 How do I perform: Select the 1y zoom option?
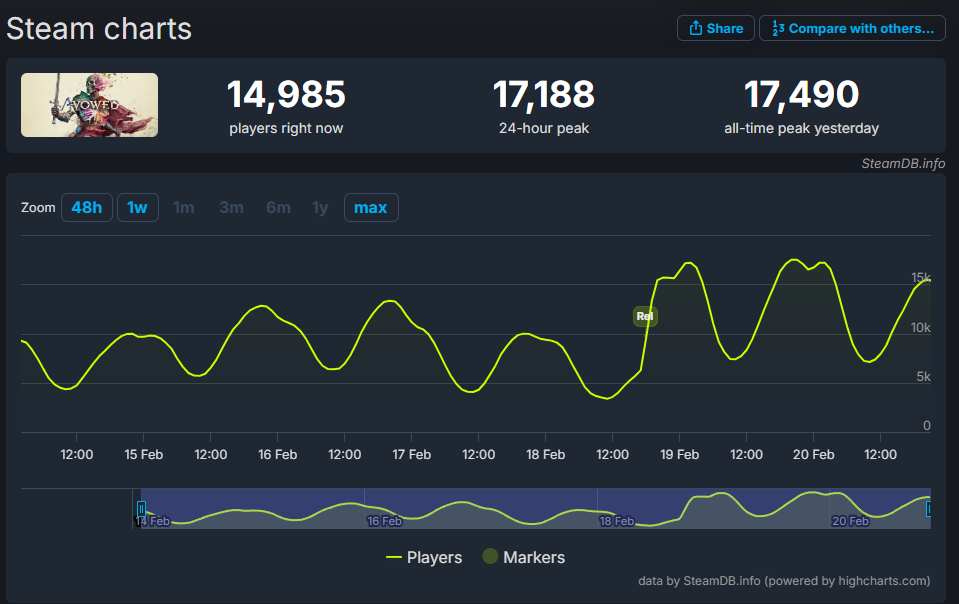320,207
